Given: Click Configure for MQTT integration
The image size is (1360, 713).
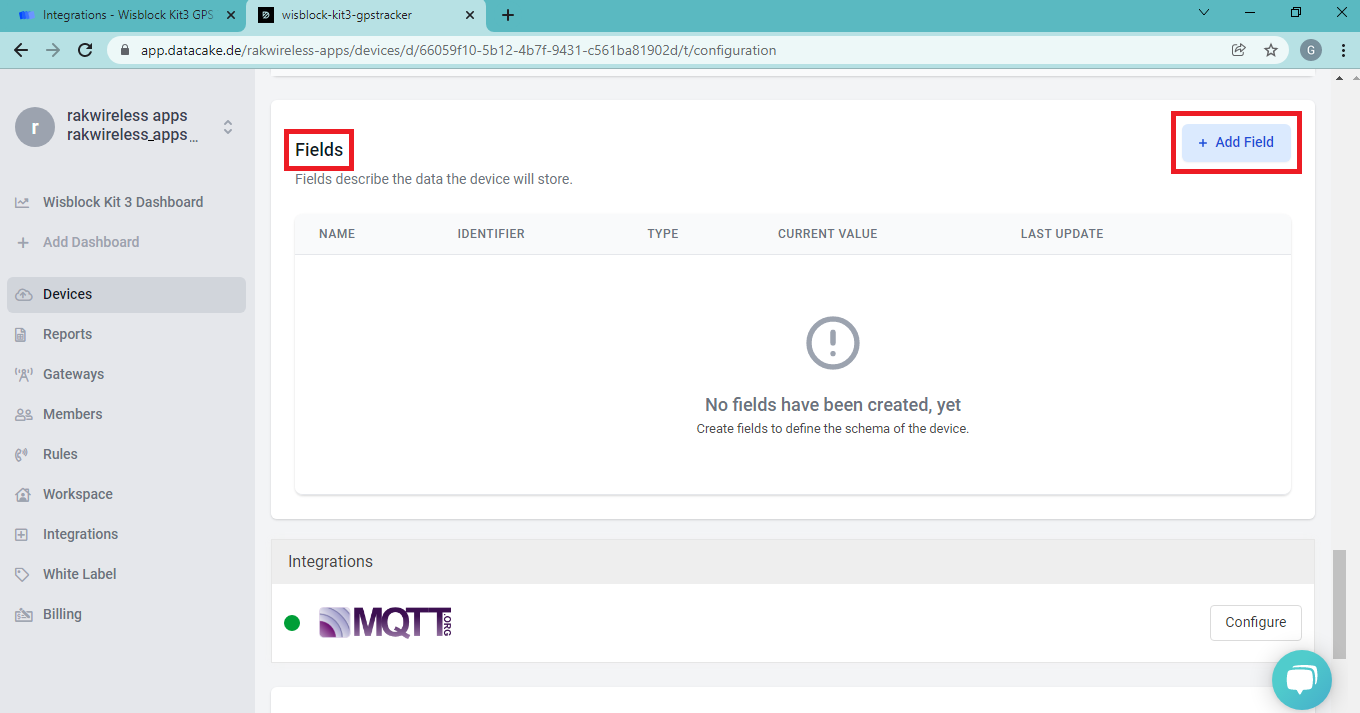Looking at the screenshot, I should click(1255, 622).
